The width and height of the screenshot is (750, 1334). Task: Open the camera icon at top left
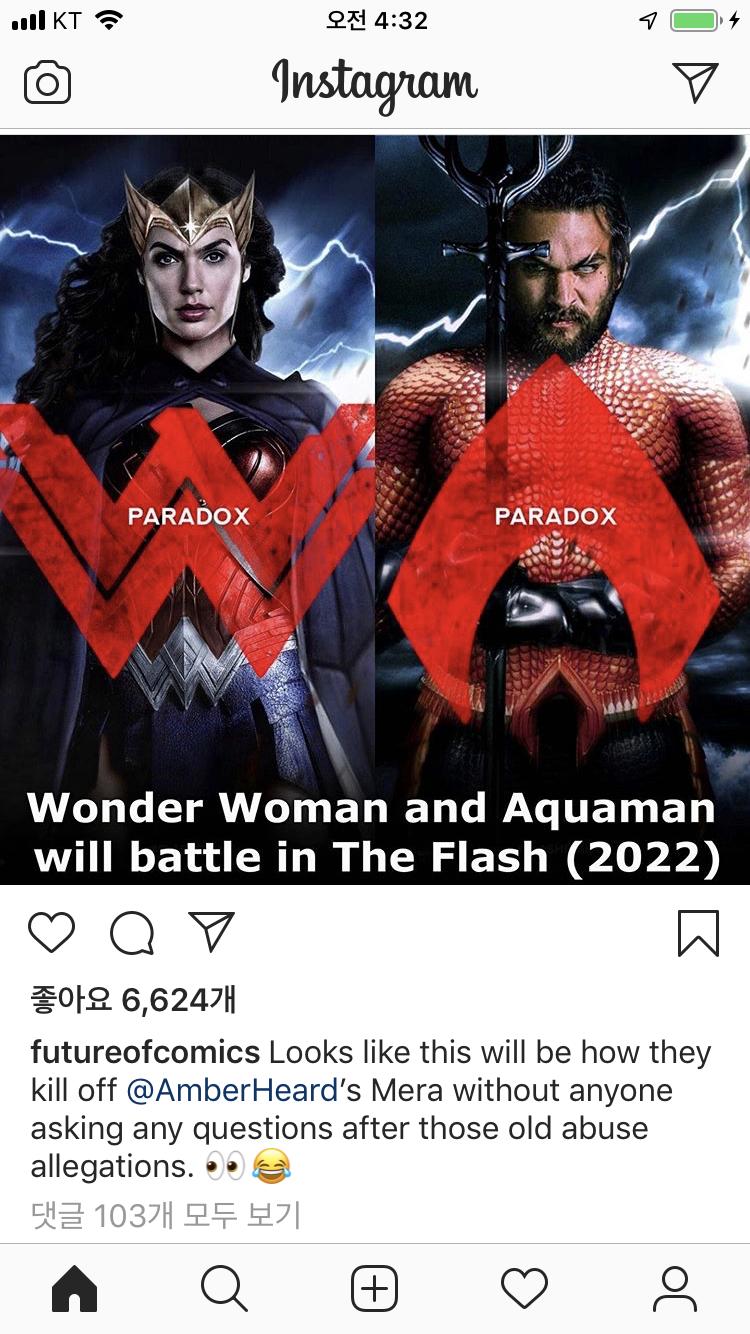coord(47,83)
